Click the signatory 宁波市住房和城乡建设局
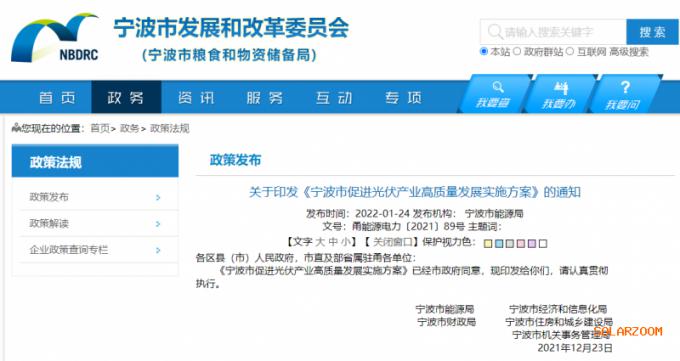 pos(559,322)
